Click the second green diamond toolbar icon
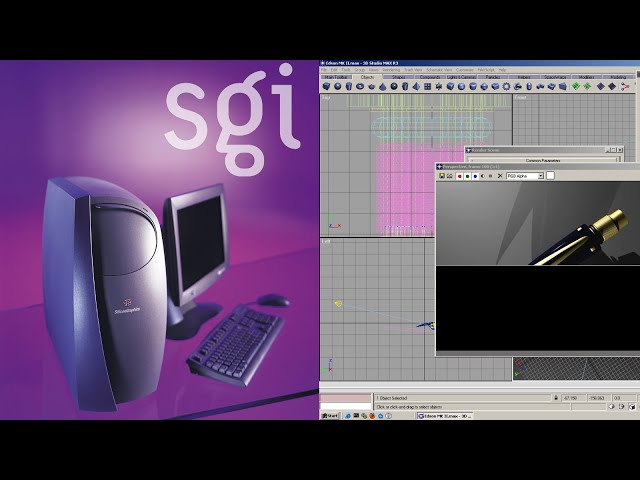This screenshot has width=640, height=480. (x=587, y=86)
